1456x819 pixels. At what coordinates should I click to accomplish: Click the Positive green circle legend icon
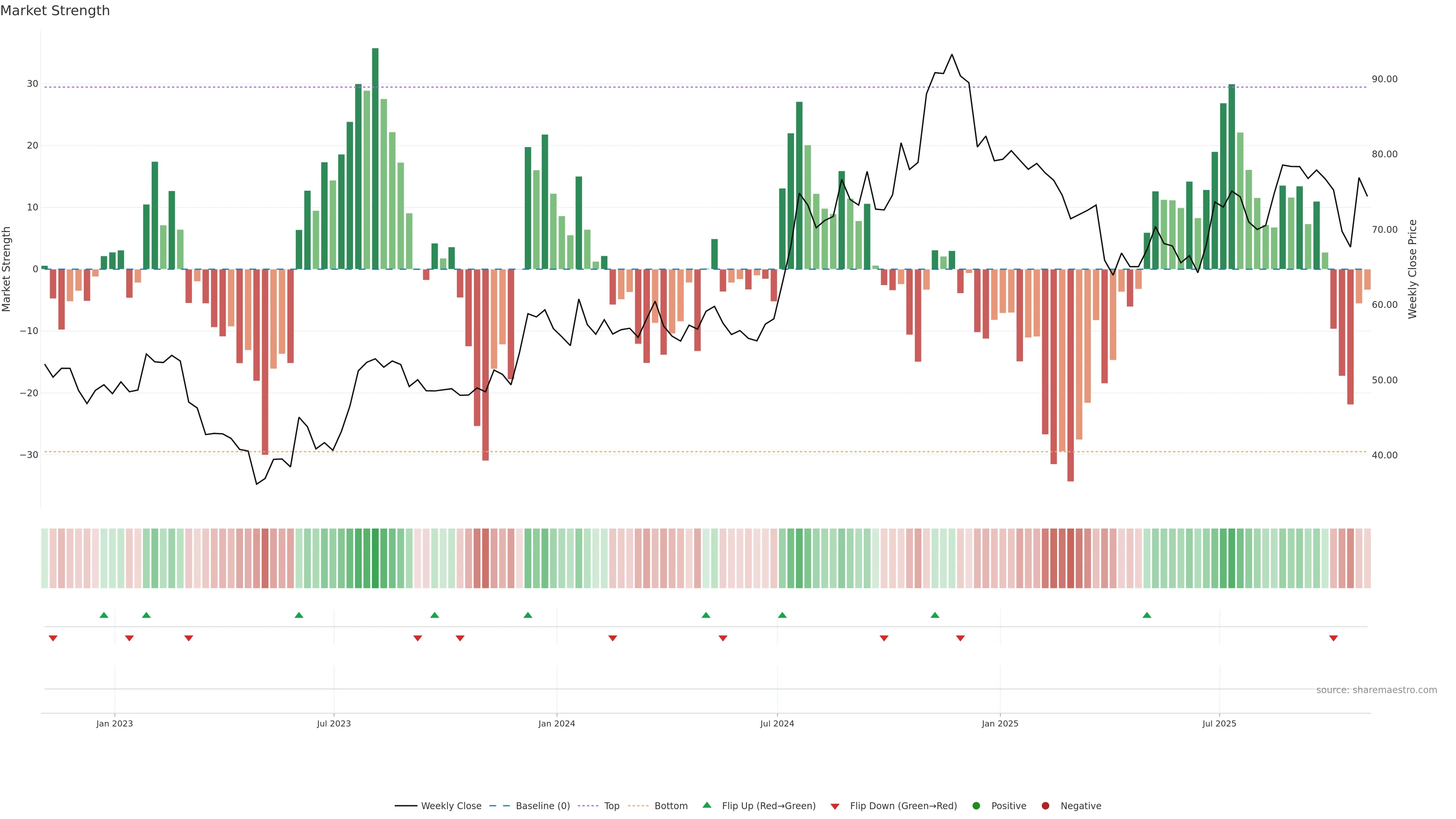(976, 805)
